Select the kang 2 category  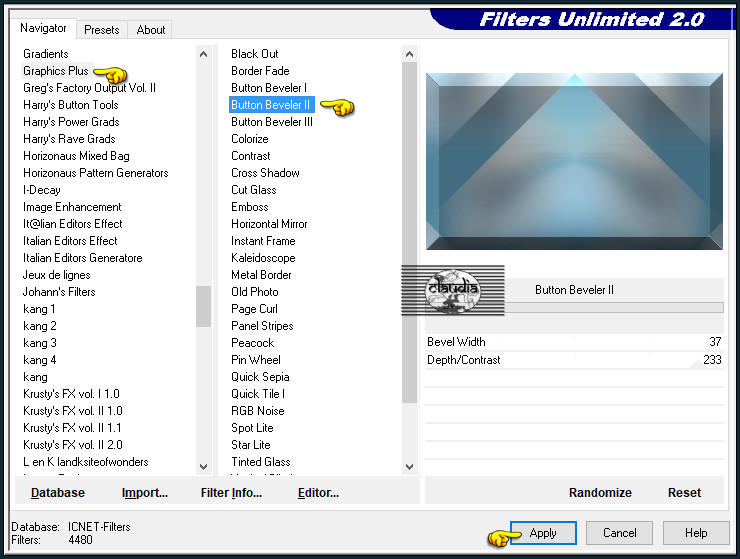[x=40, y=326]
